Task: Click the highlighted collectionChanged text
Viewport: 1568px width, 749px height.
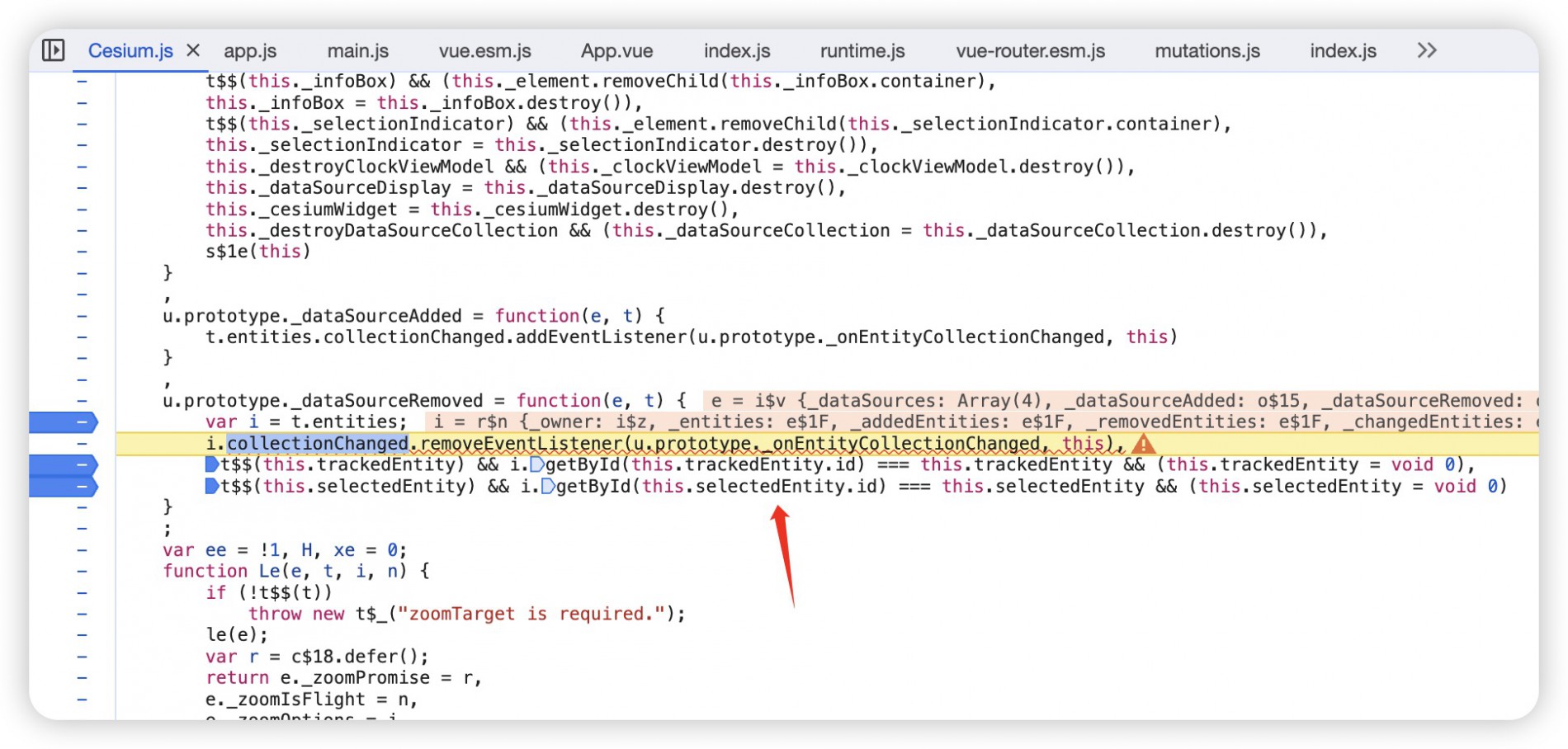Action: [317, 444]
